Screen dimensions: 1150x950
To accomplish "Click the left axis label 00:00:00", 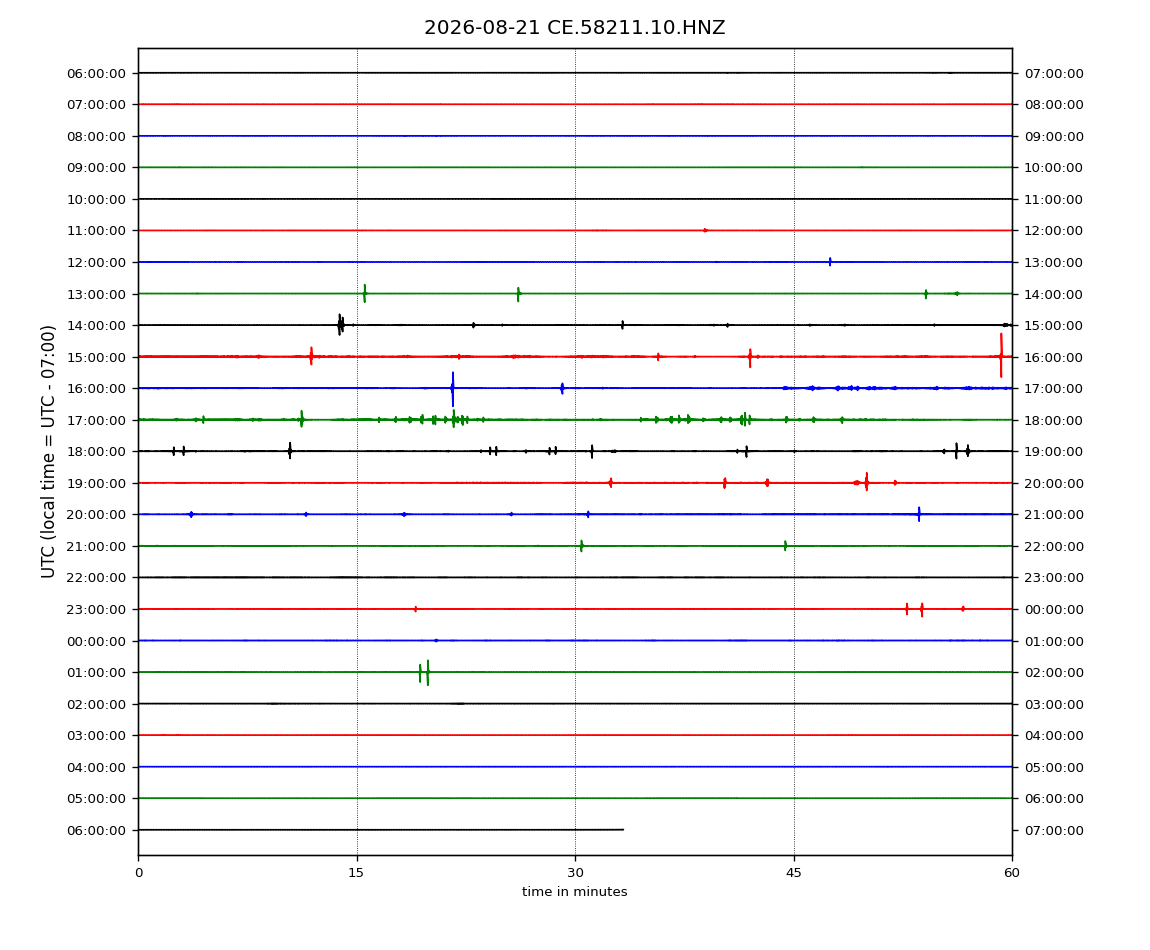I will (96, 642).
